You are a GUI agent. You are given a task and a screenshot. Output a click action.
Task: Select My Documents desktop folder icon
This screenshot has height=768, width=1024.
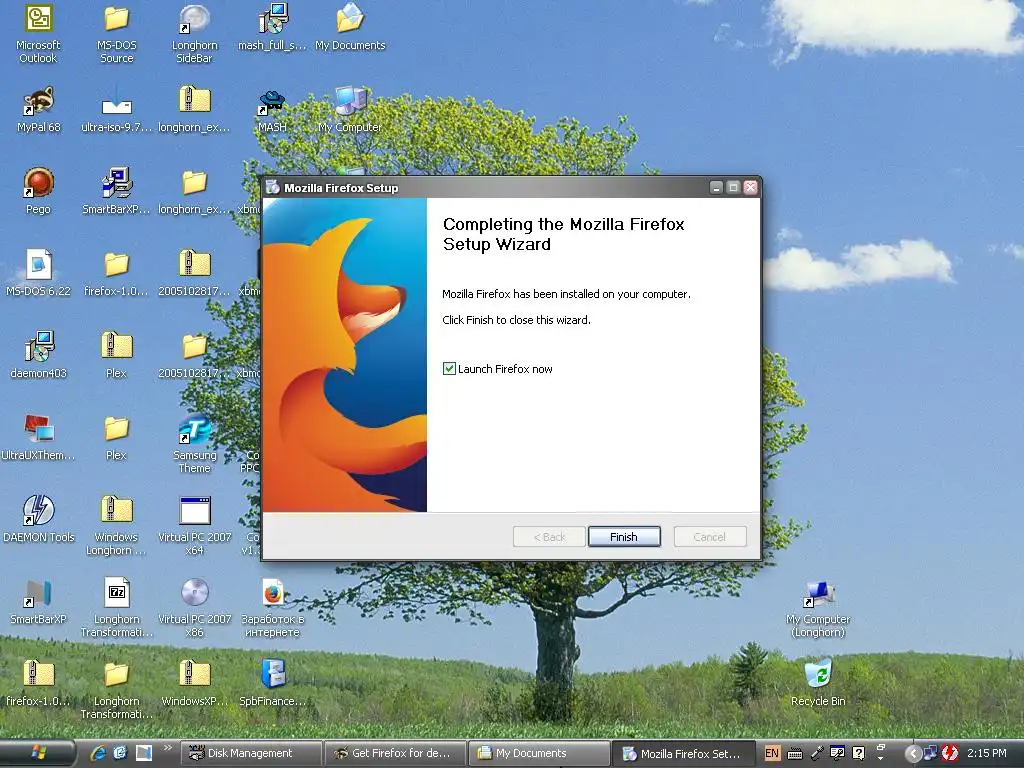click(x=350, y=18)
